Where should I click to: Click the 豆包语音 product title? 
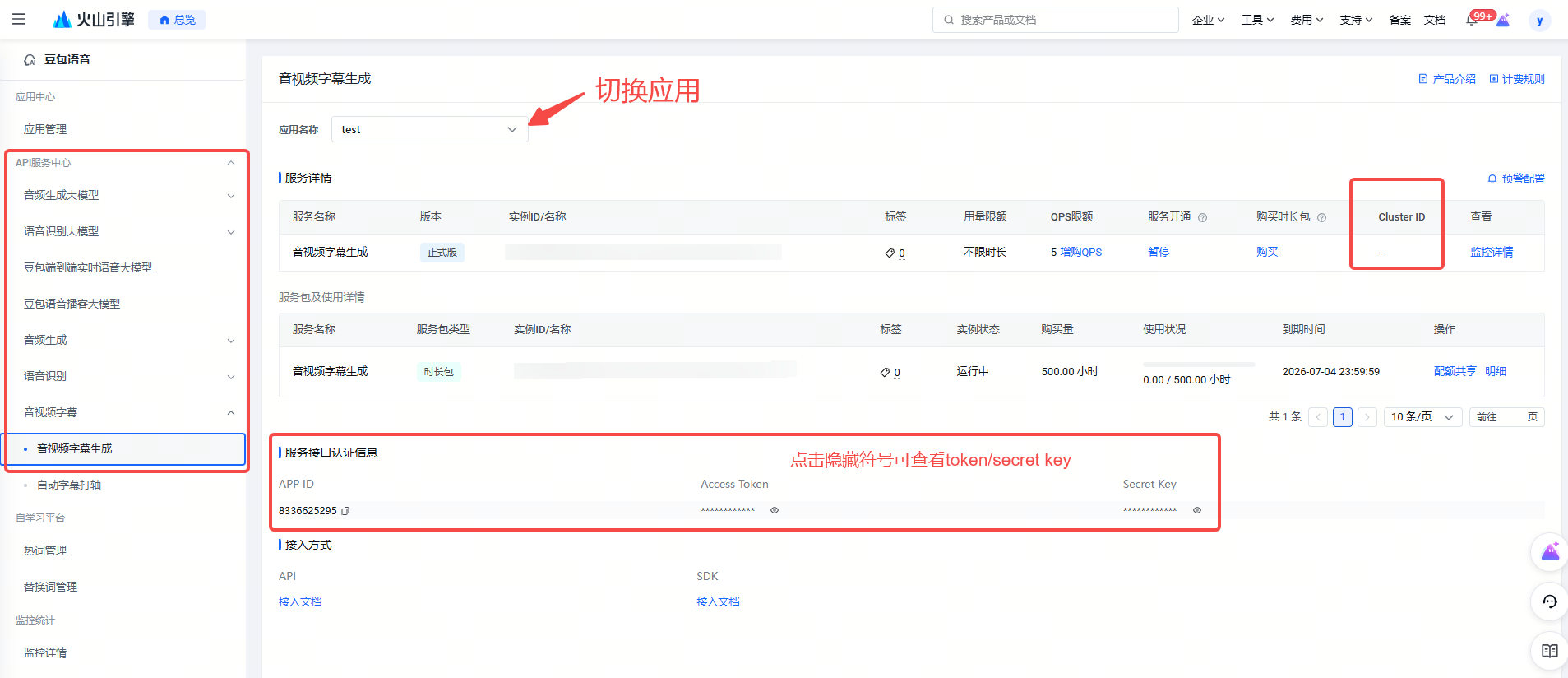[x=67, y=59]
